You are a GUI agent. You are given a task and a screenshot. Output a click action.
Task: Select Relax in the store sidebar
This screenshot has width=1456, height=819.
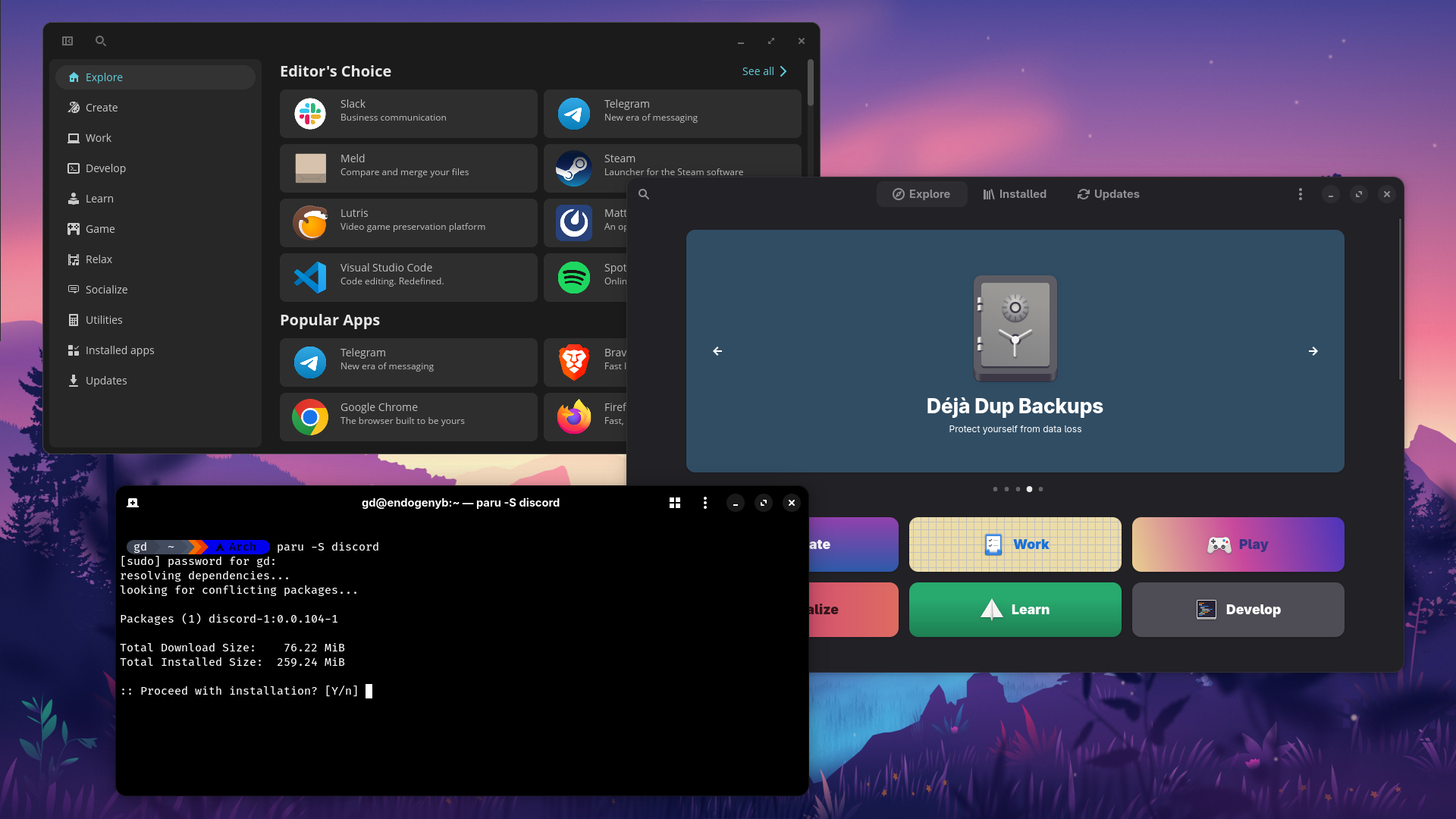(155, 259)
